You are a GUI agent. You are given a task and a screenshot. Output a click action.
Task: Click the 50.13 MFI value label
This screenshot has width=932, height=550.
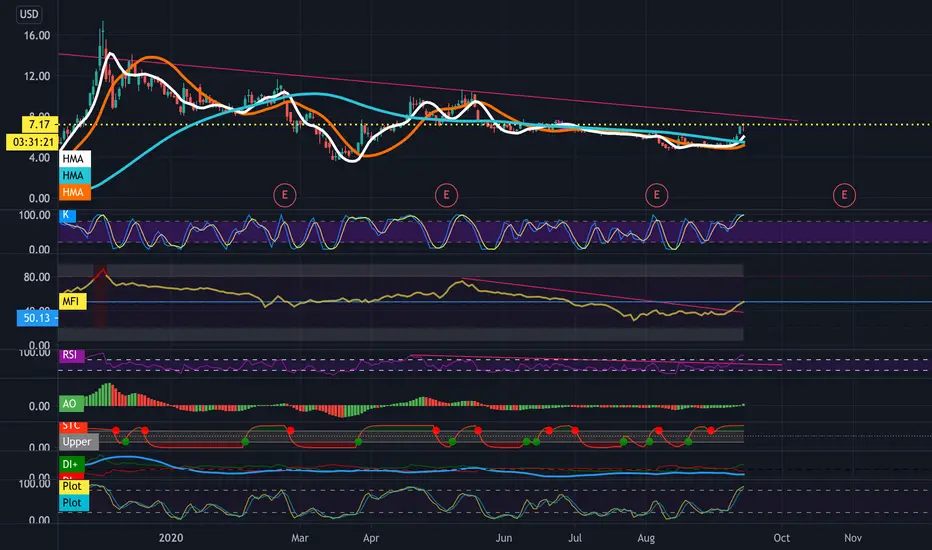point(37,318)
